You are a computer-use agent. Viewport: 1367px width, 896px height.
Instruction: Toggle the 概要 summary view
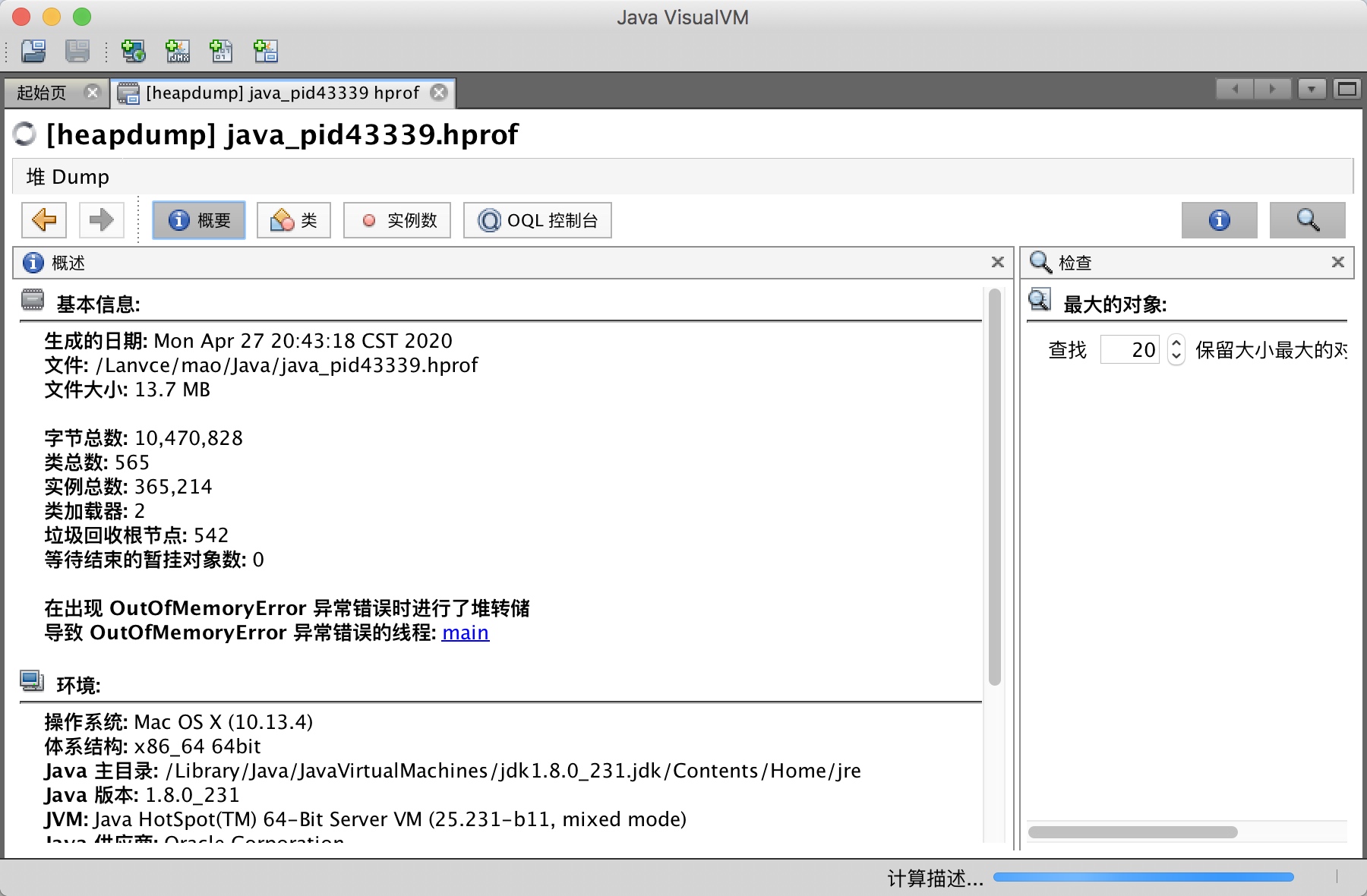pos(199,220)
